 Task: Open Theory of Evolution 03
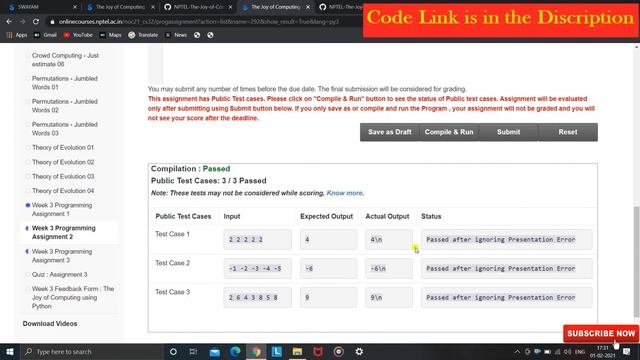pos(63,176)
